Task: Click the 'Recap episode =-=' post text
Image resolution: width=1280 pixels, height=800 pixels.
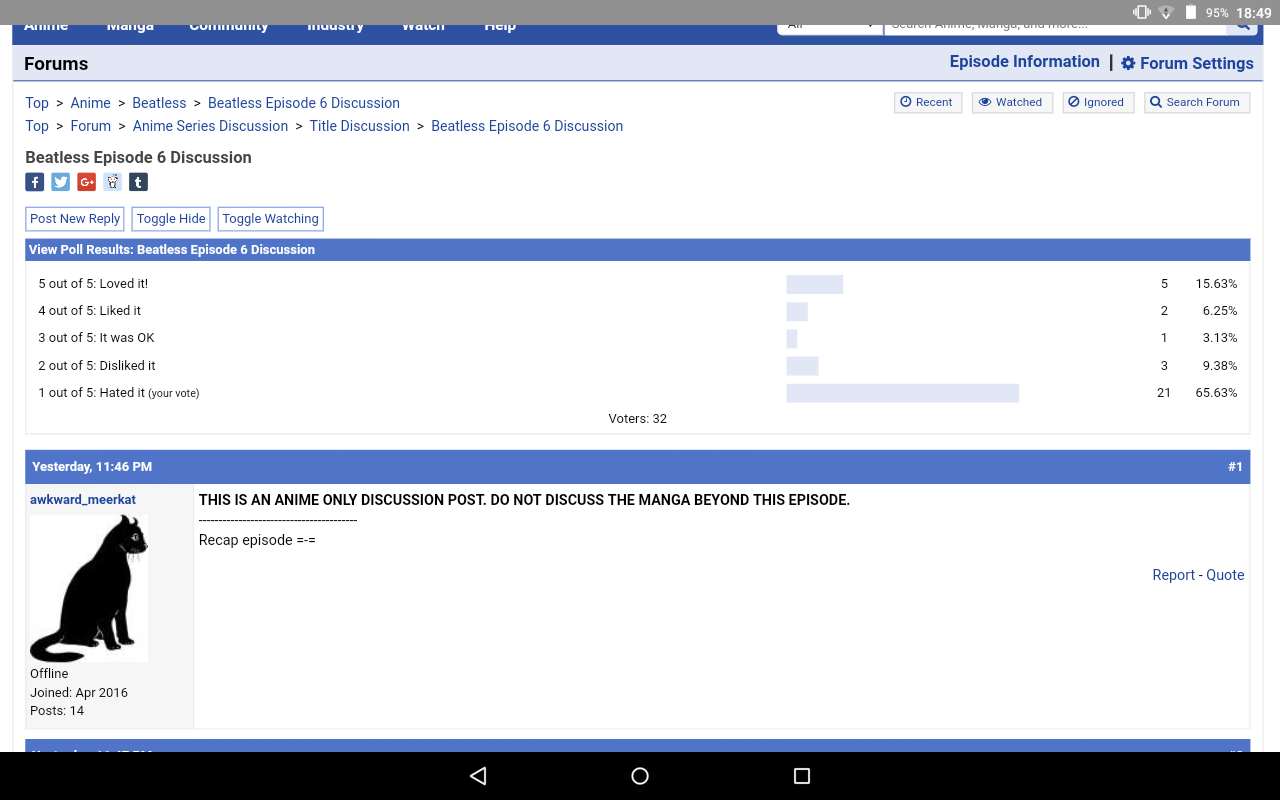Action: point(257,540)
